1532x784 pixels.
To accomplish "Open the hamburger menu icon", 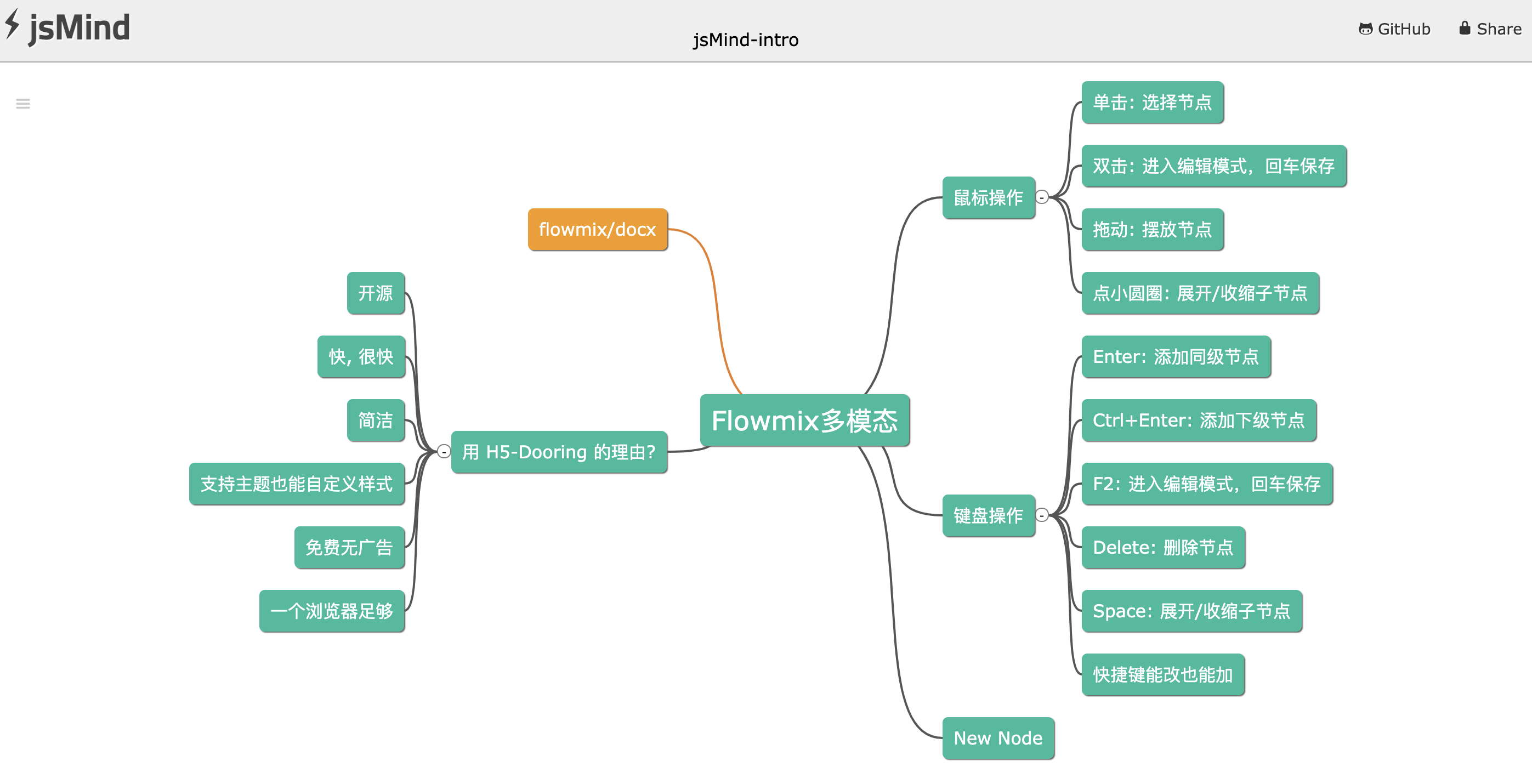I will [x=22, y=104].
